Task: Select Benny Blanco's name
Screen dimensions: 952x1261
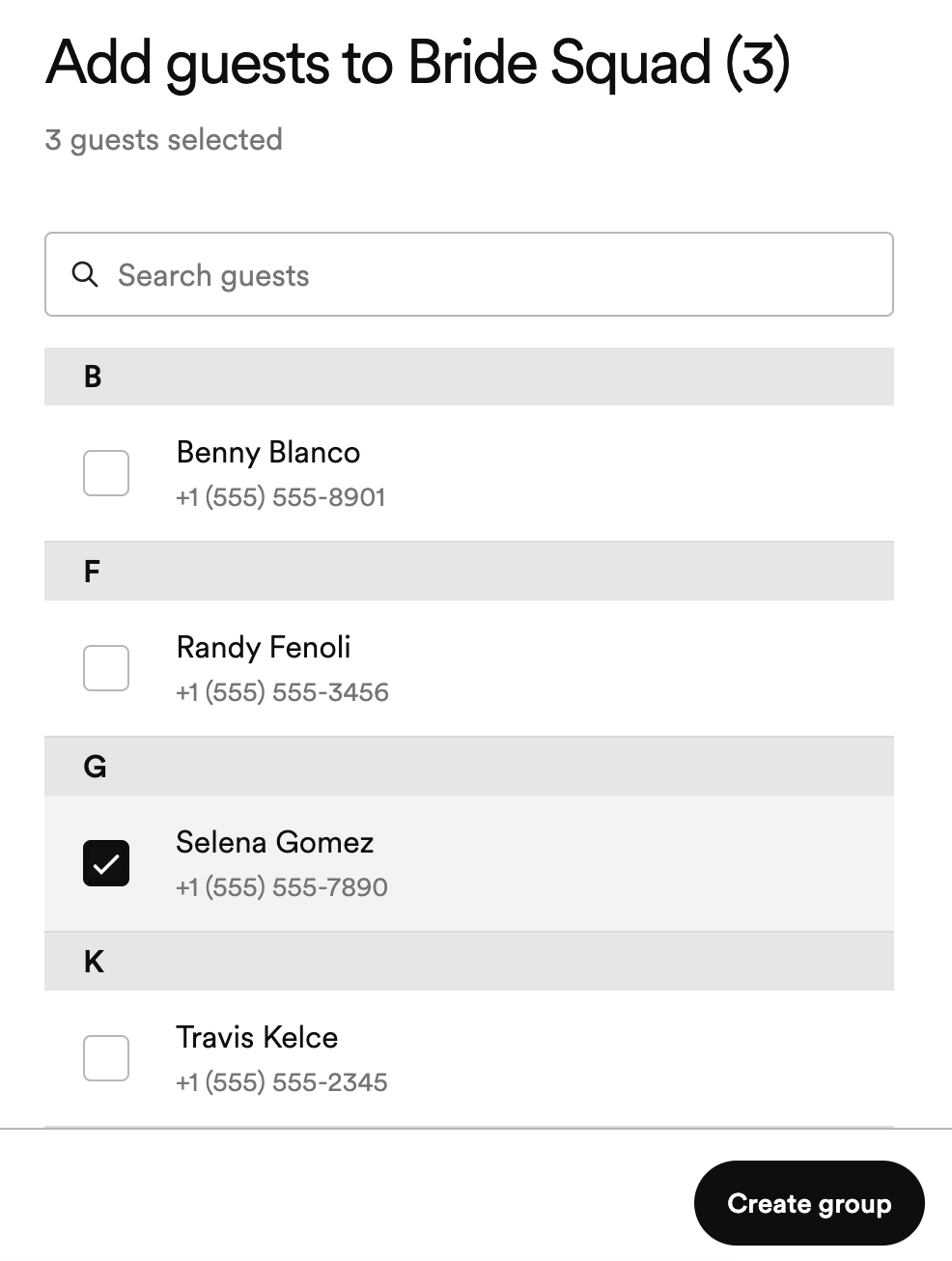Action: click(267, 452)
